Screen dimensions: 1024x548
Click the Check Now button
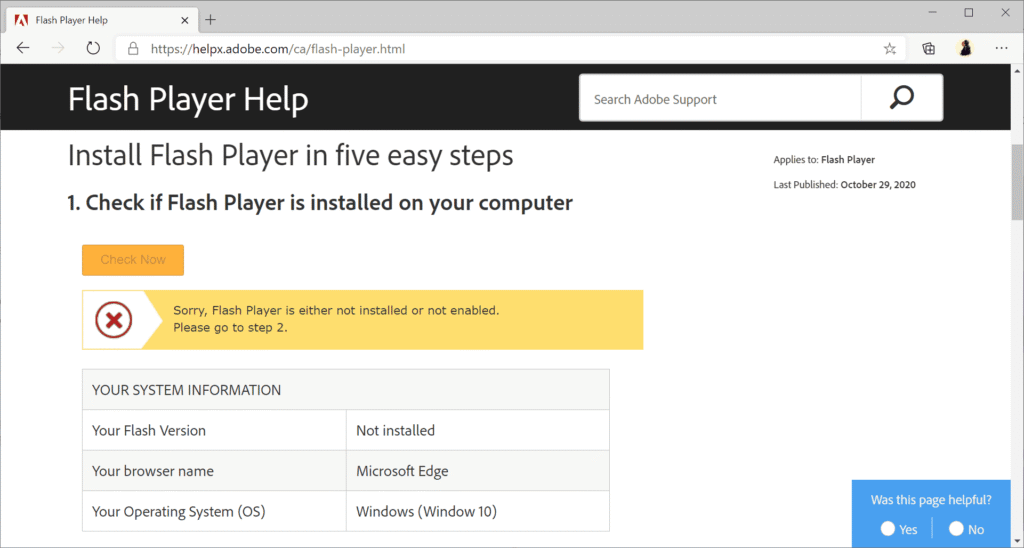(x=133, y=260)
